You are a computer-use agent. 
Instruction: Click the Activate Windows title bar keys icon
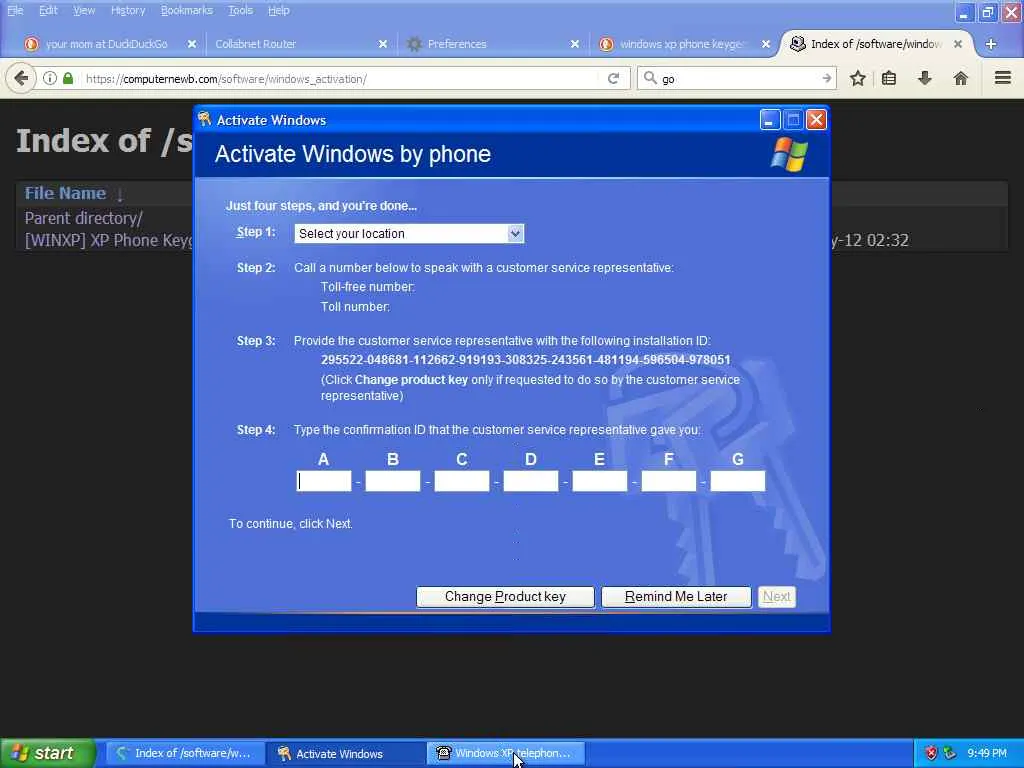click(x=204, y=119)
